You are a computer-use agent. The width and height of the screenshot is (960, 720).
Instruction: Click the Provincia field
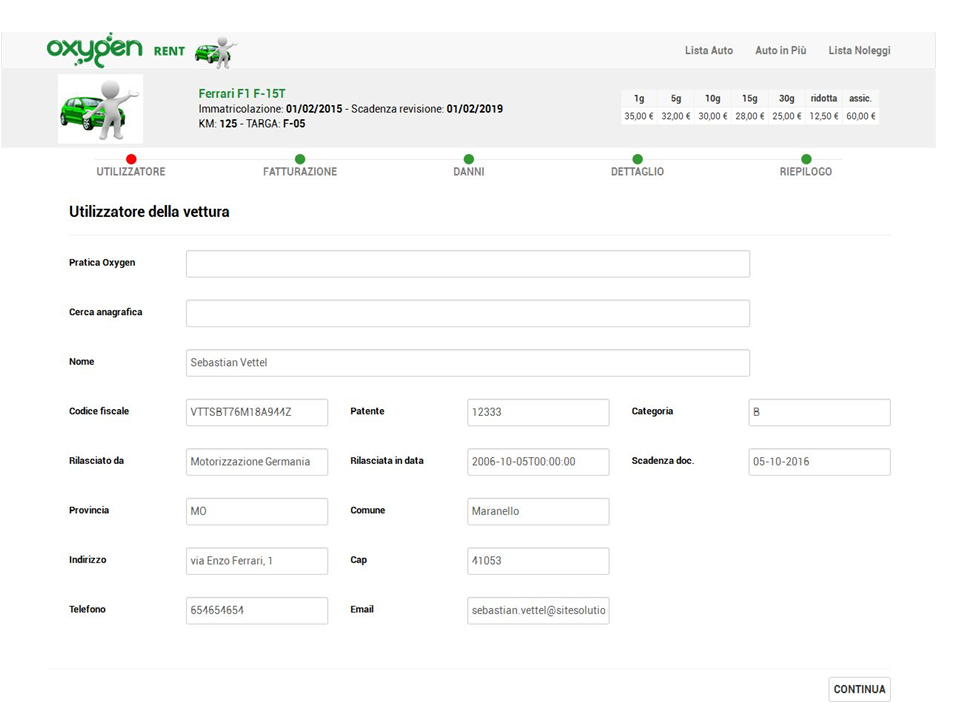point(257,512)
